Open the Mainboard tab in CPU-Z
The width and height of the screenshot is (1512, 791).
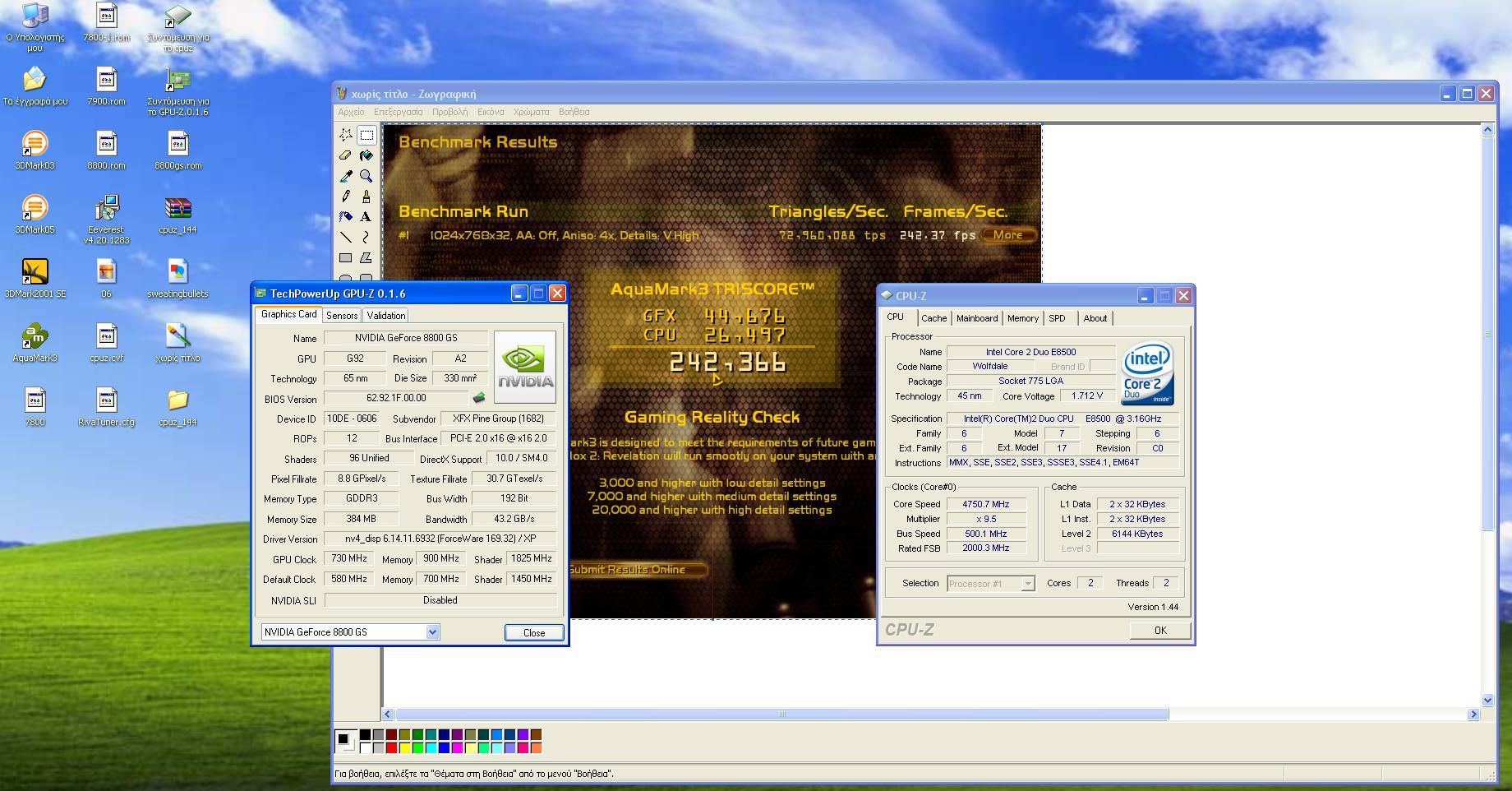(977, 318)
